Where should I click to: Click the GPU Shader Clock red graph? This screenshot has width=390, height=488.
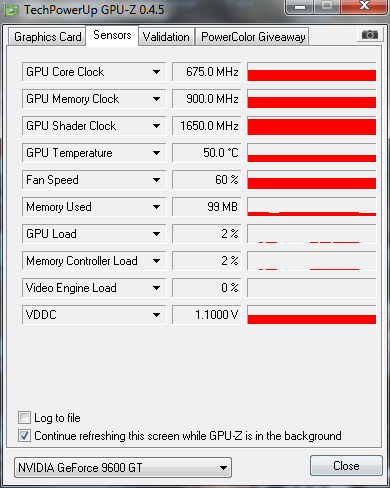point(312,126)
